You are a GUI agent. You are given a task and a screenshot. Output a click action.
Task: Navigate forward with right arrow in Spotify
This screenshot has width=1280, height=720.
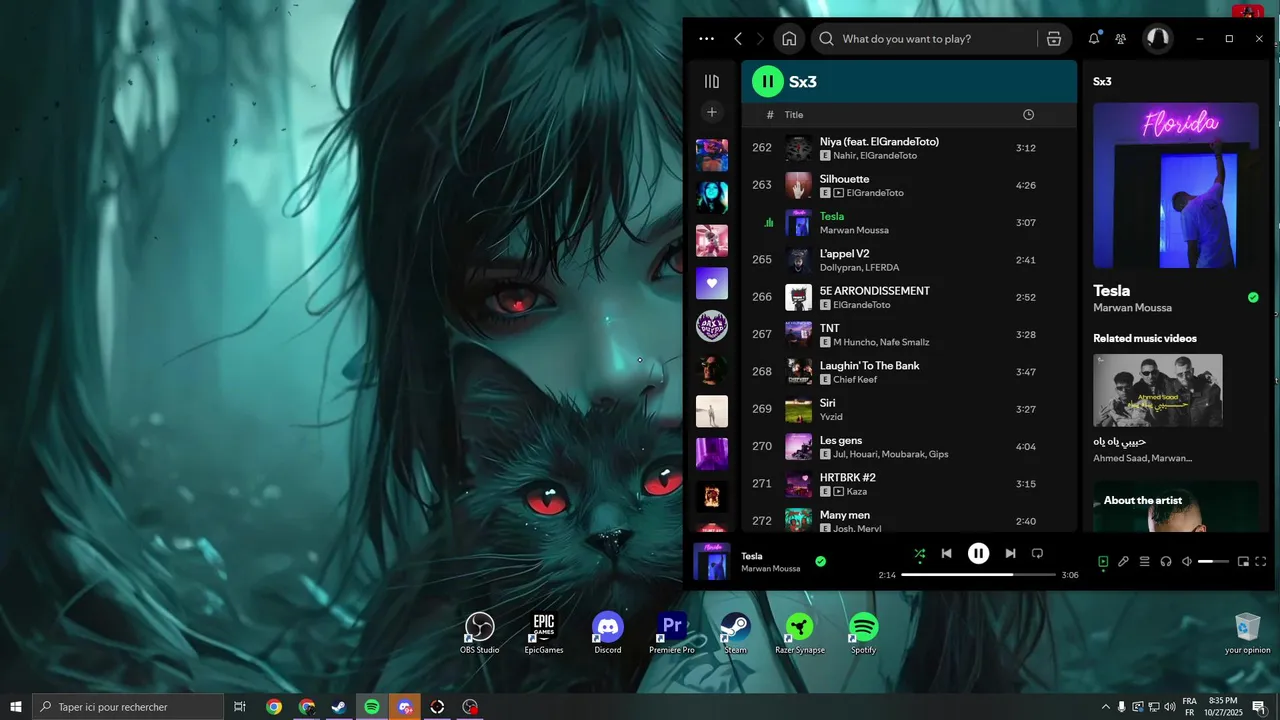pyautogui.click(x=760, y=39)
